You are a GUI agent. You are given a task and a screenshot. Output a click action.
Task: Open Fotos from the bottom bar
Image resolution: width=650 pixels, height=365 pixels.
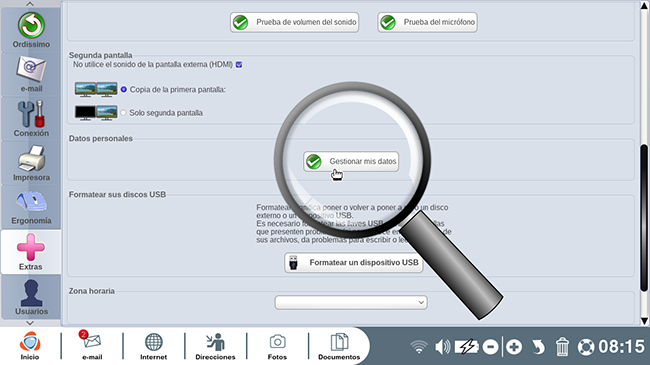[277, 346]
